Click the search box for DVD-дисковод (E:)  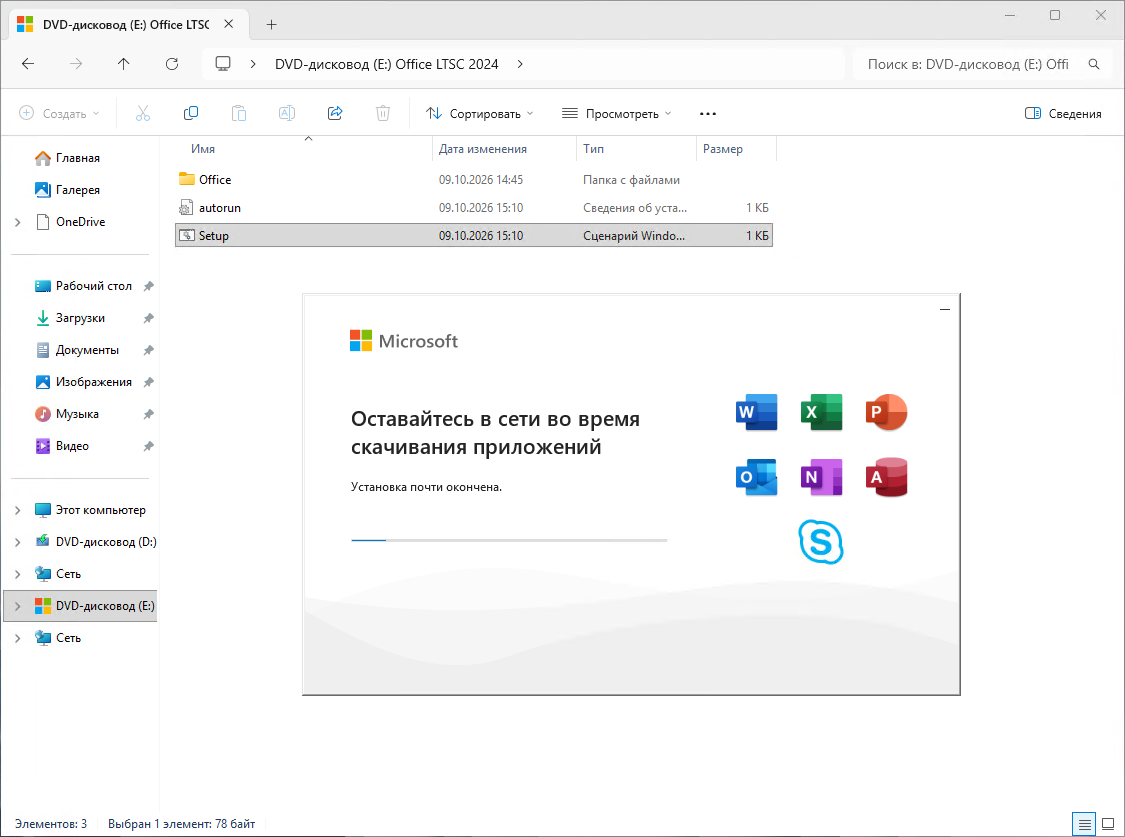[982, 64]
